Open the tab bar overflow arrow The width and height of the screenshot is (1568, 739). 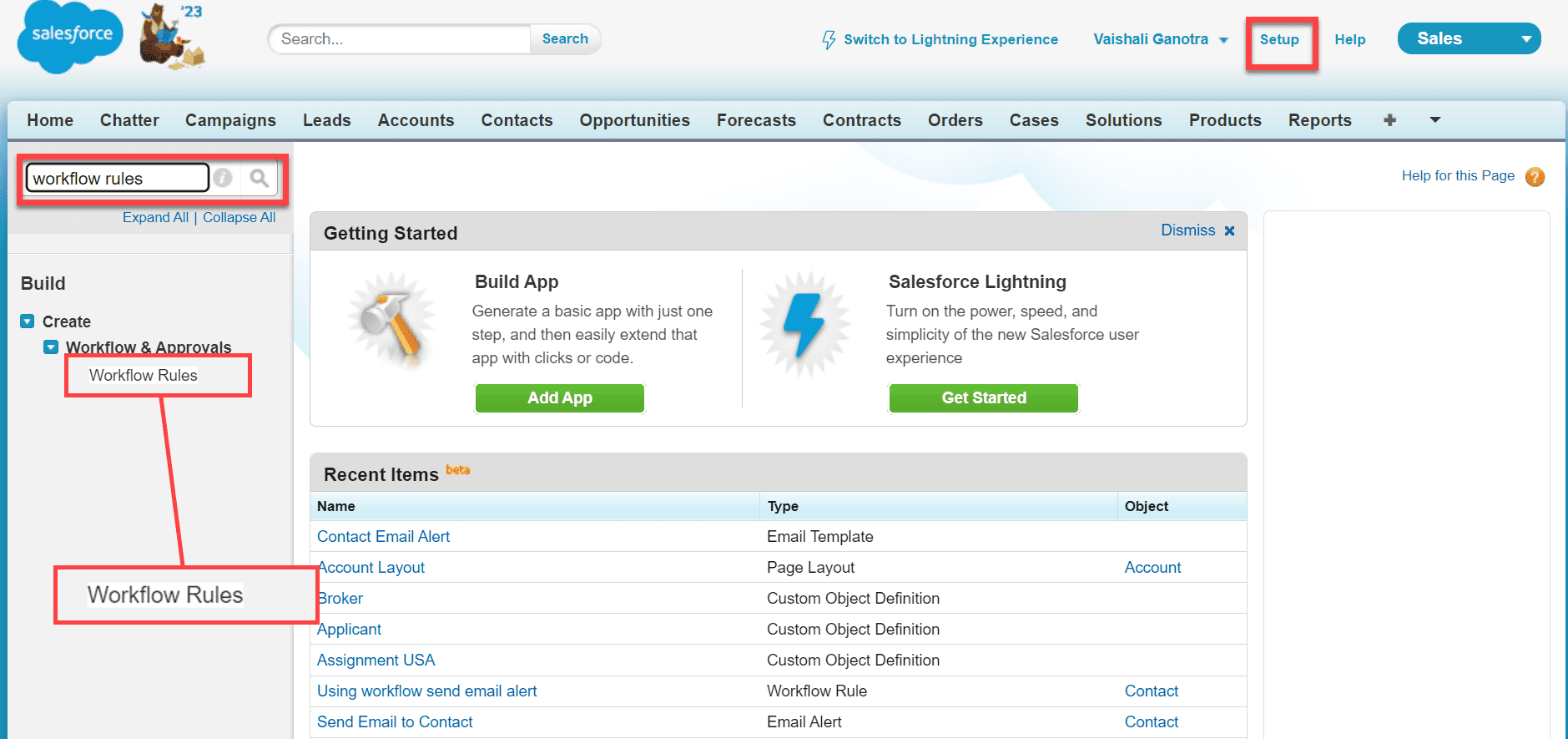[x=1435, y=120]
